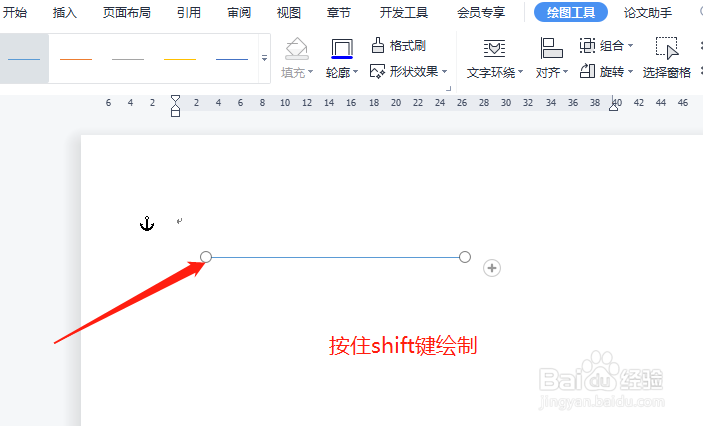Choose the light blue line style preset
Image resolution: width=703 pixels, height=426 pixels.
click(x=24, y=59)
